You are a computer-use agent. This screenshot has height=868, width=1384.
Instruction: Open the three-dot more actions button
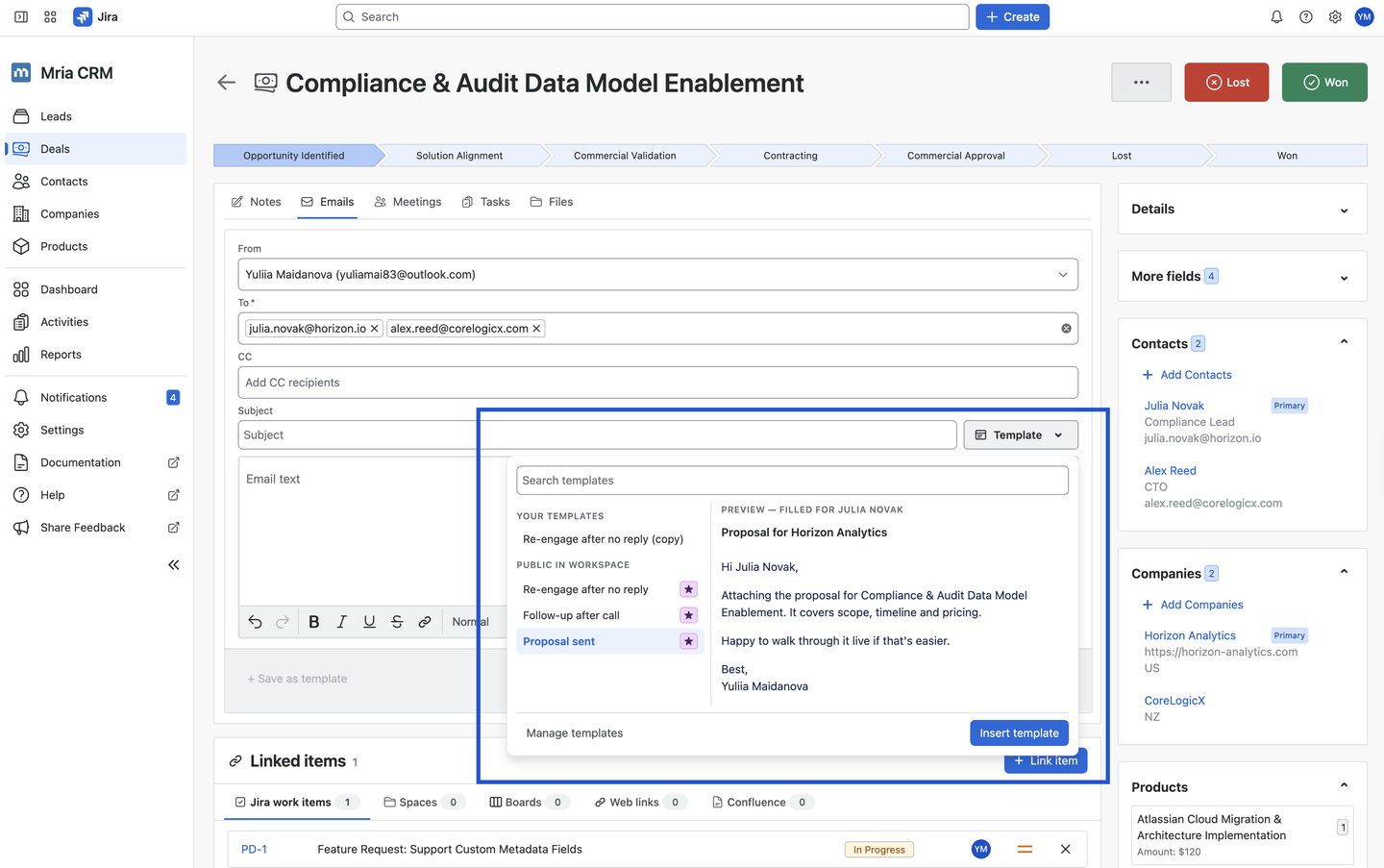(x=1141, y=83)
